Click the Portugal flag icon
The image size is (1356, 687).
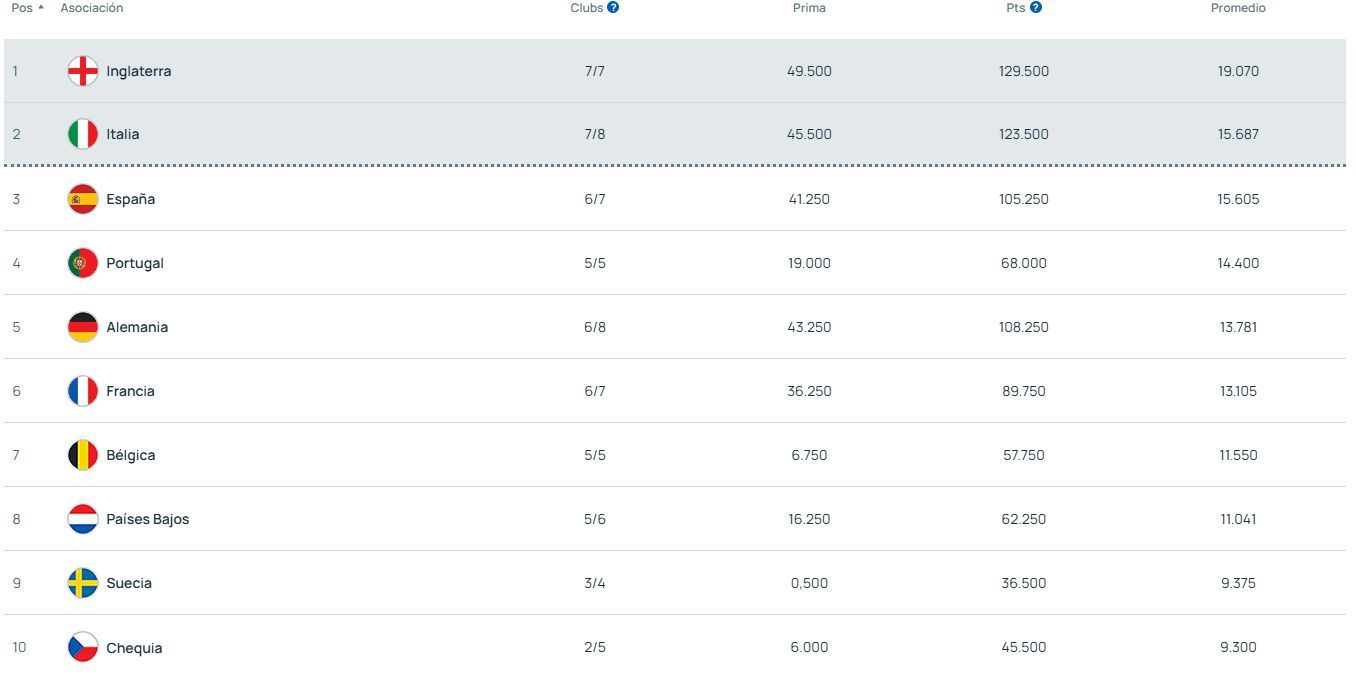point(82,263)
